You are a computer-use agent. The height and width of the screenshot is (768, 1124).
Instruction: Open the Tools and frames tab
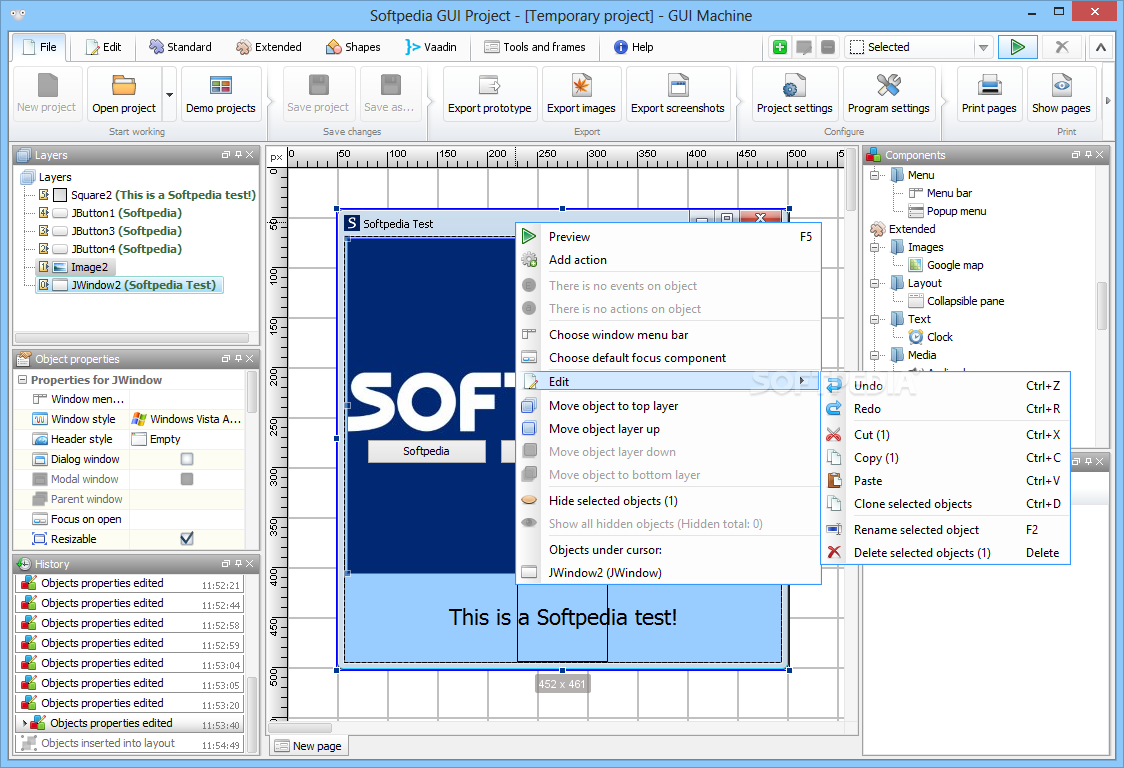(x=535, y=47)
